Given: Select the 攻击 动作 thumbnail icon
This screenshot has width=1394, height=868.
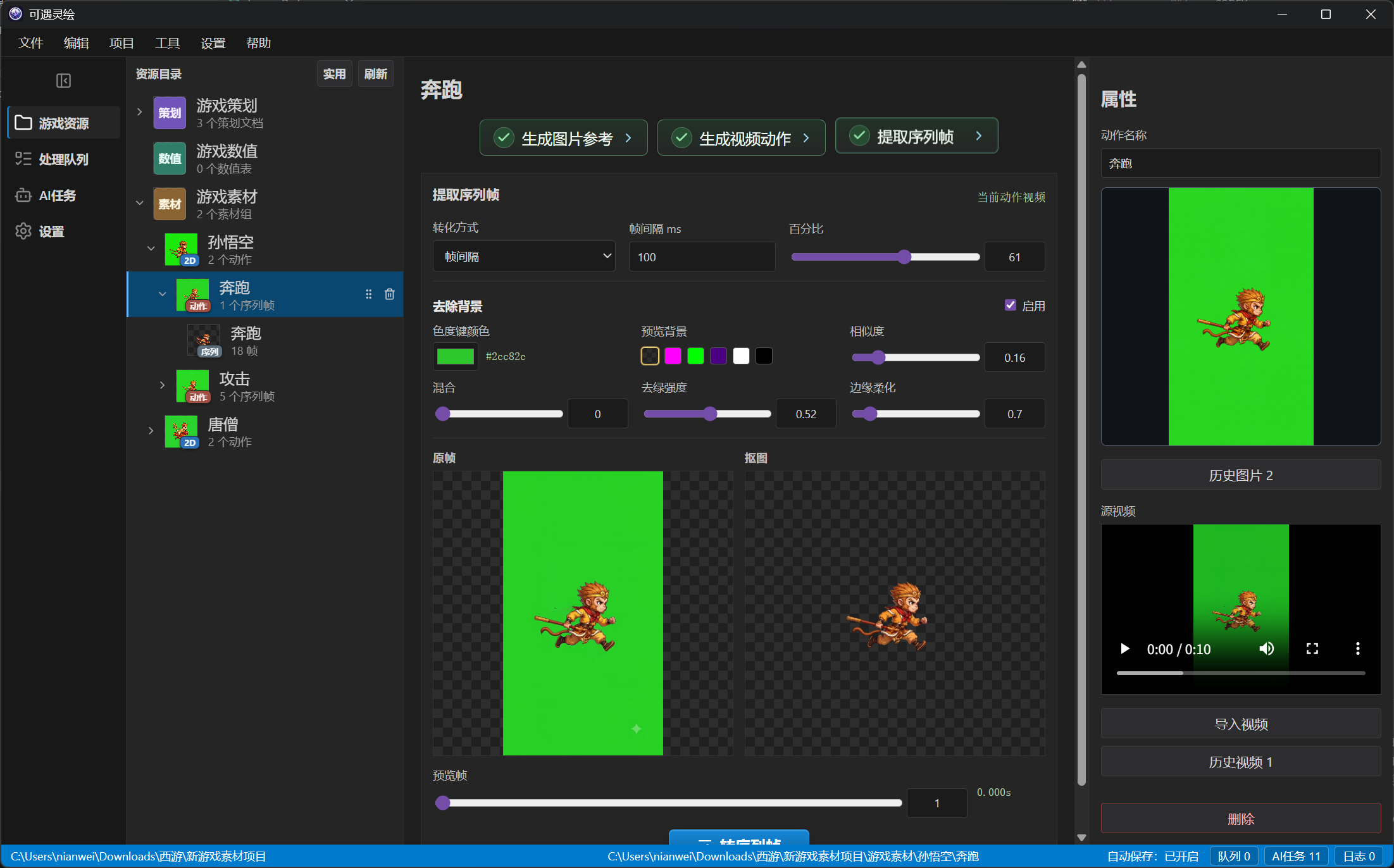Looking at the screenshot, I should pos(193,387).
